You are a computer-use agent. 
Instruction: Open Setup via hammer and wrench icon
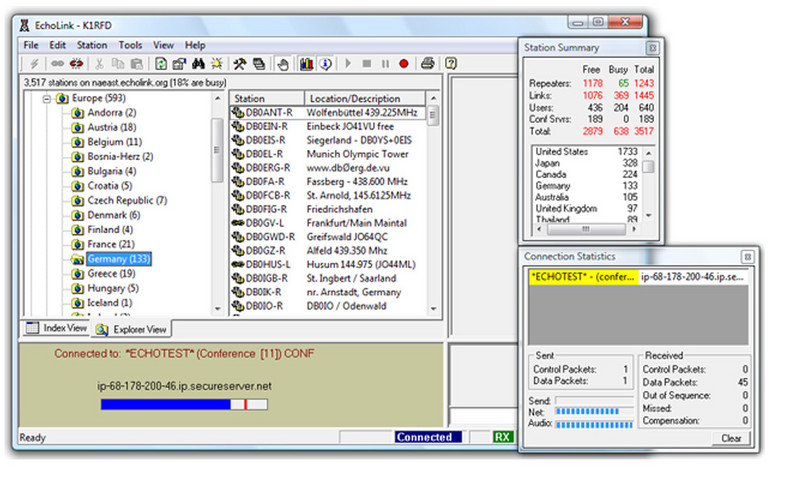(240, 64)
